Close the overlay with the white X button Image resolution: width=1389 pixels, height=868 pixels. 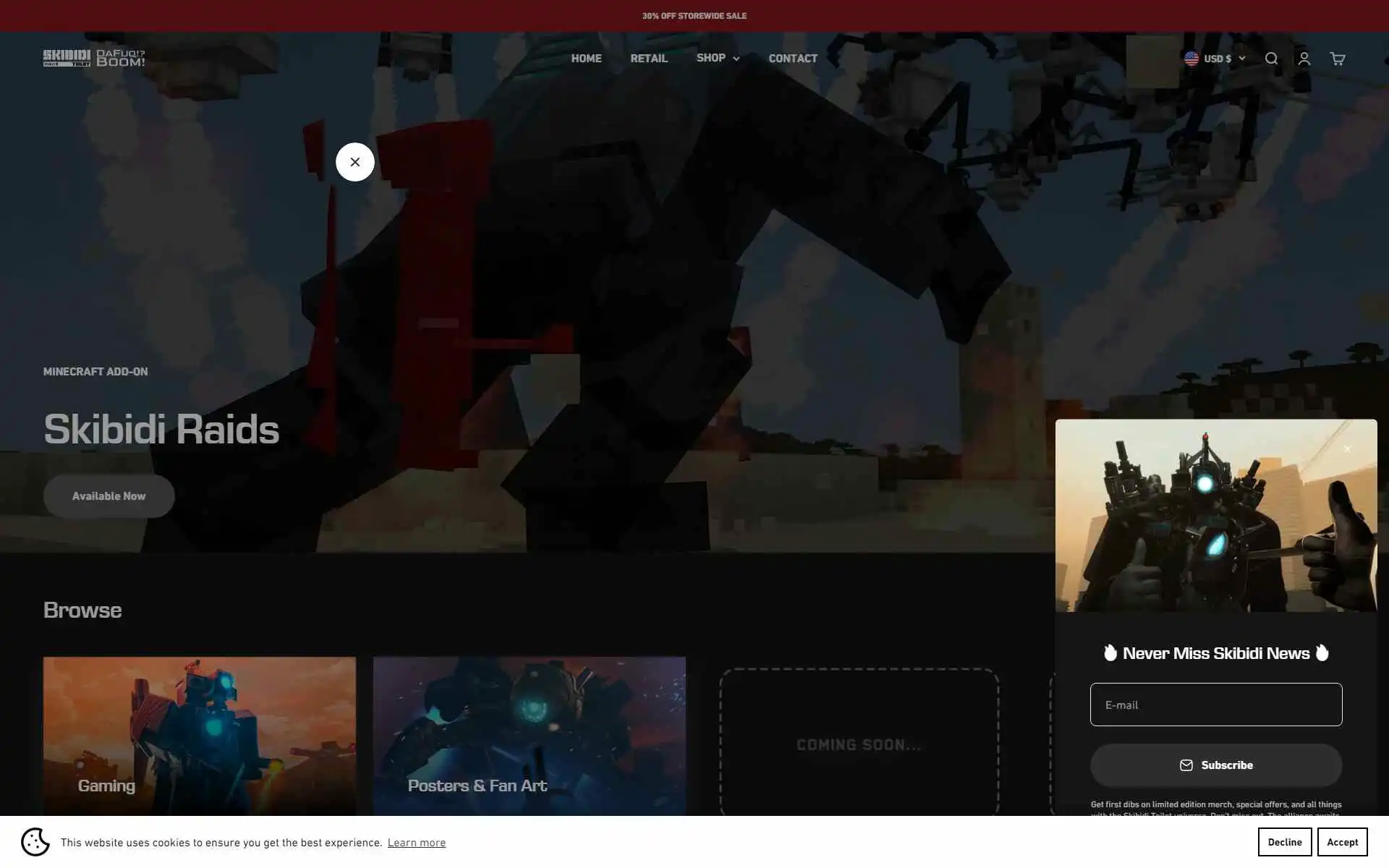pos(354,162)
